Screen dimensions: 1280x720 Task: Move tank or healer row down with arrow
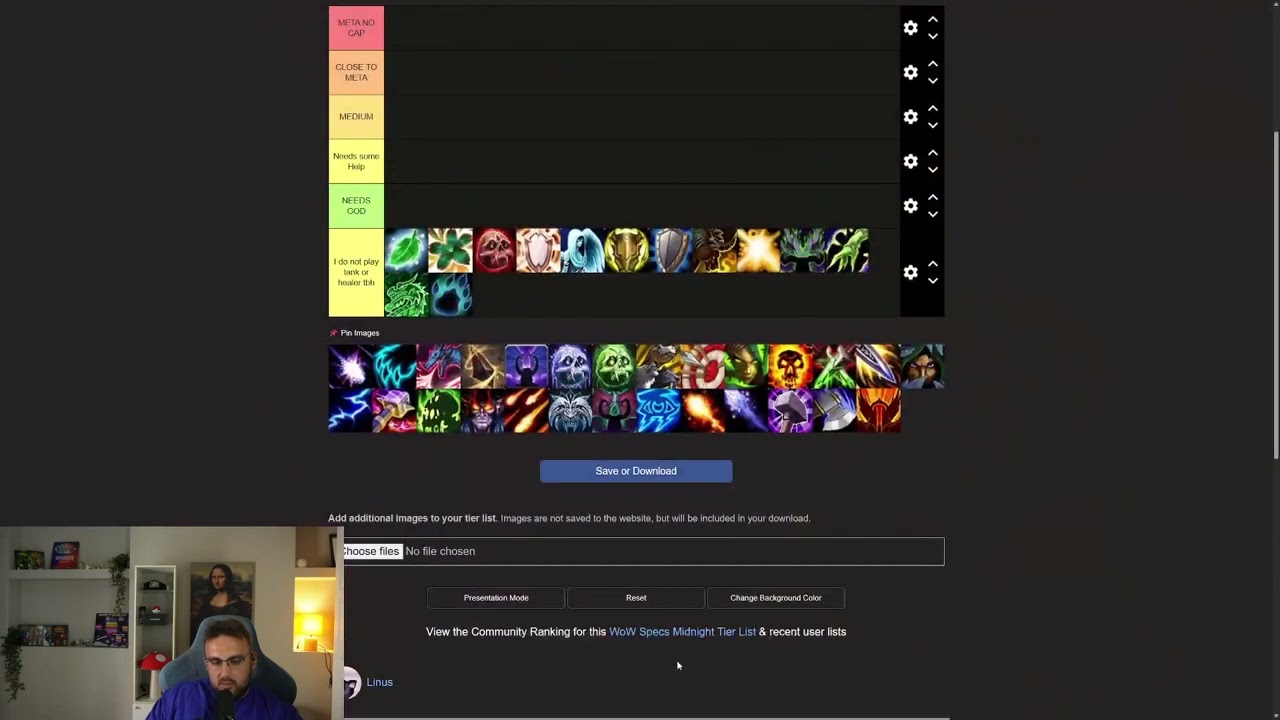[932, 281]
